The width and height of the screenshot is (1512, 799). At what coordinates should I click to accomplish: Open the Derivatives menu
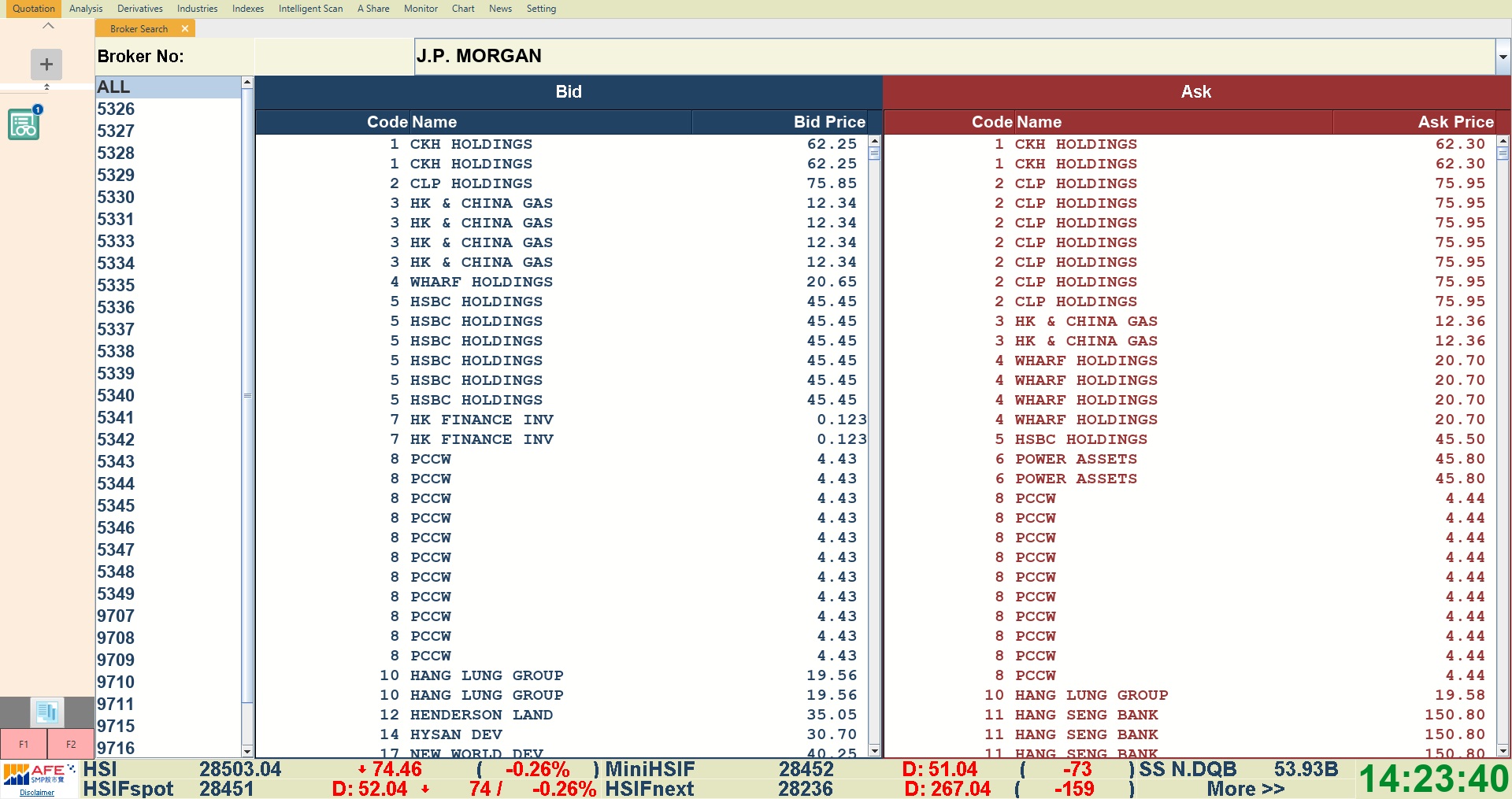pyautogui.click(x=140, y=9)
